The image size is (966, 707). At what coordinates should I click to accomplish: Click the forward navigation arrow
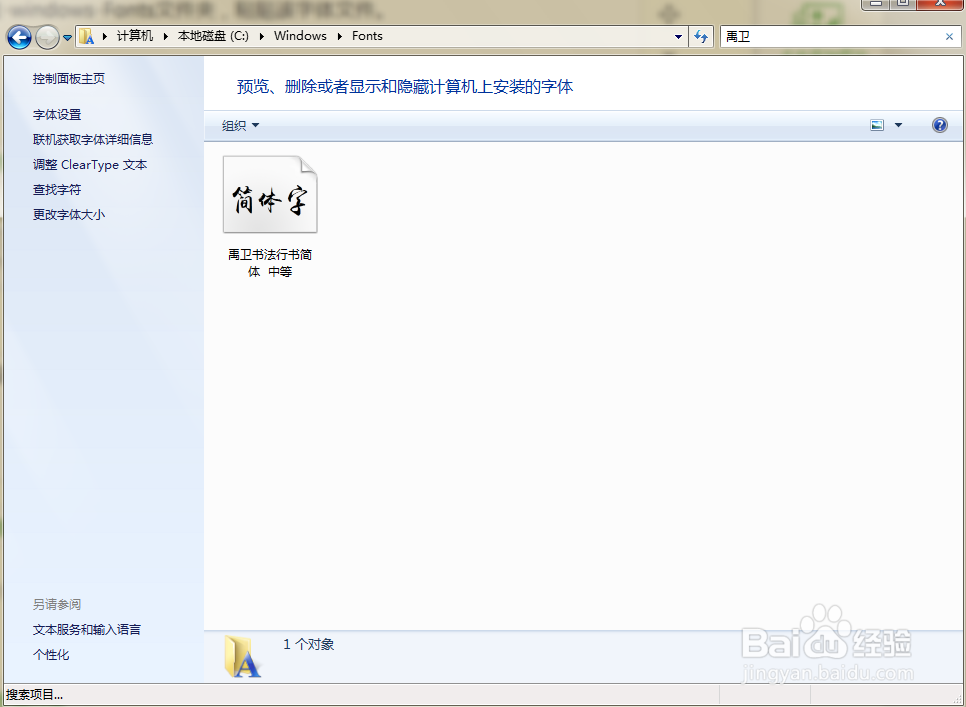pyautogui.click(x=46, y=37)
